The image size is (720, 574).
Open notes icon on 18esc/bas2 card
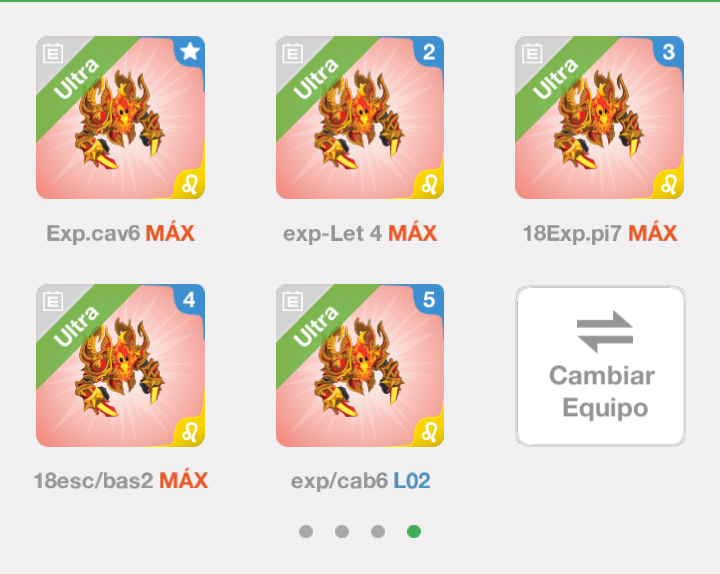pos(53,302)
